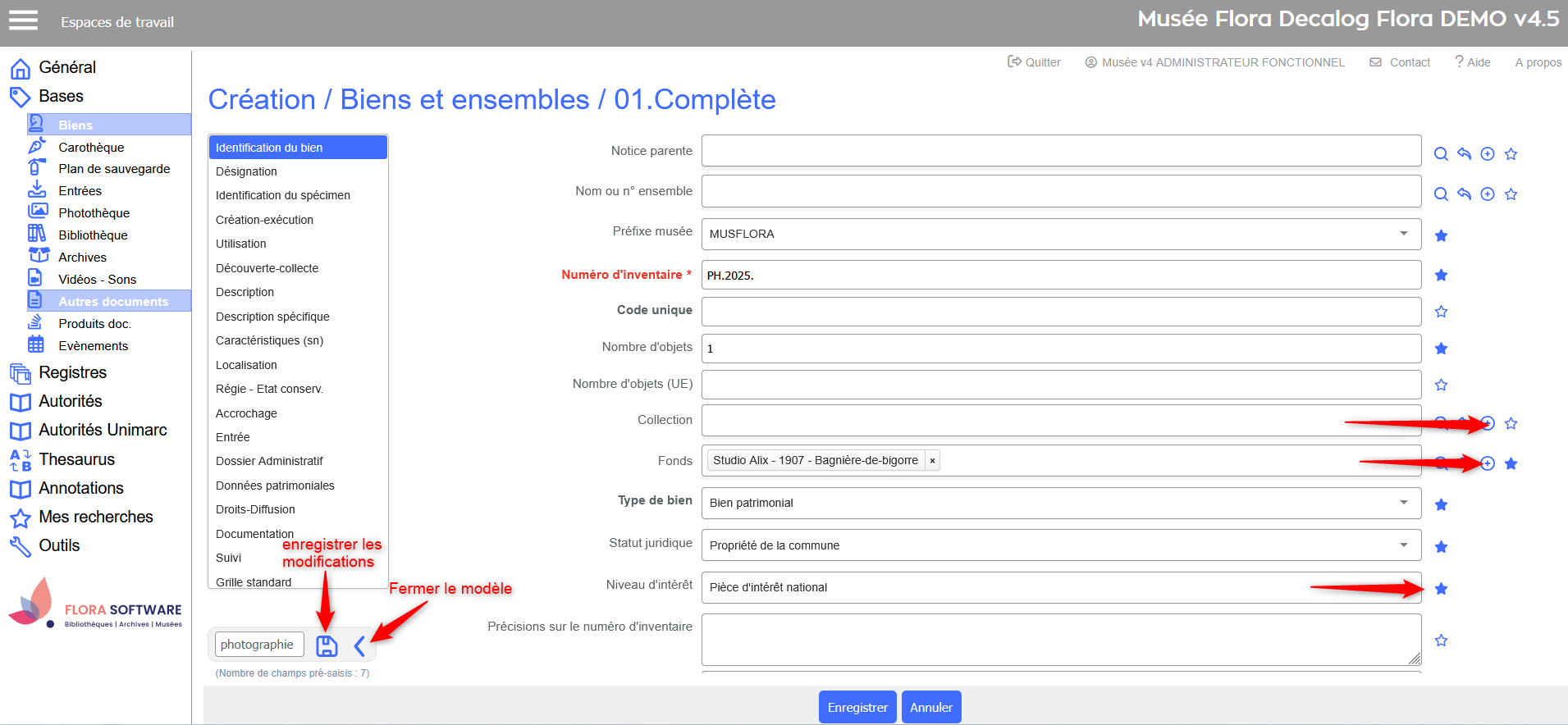The width and height of the screenshot is (1568, 725).
Task: Open Espaces de travail
Action: coord(117,22)
